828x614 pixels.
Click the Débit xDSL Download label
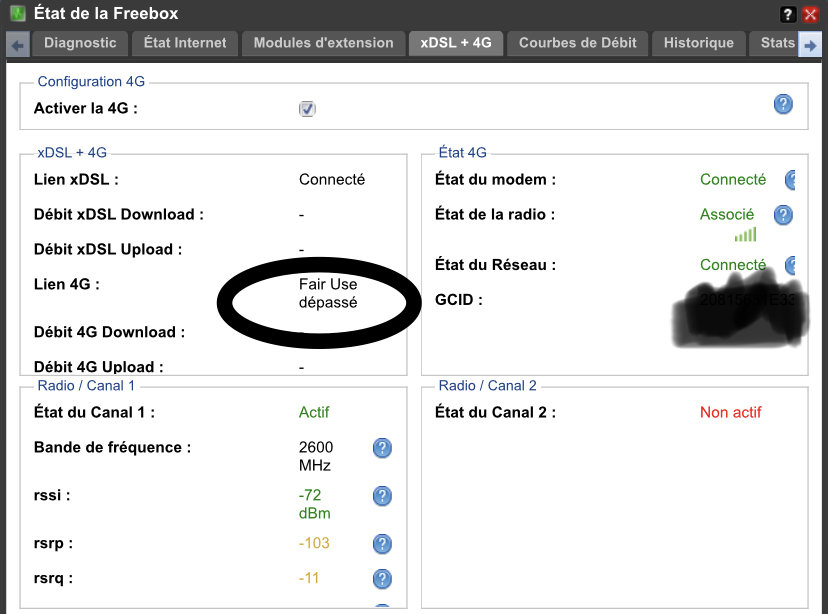pyautogui.click(x=119, y=214)
